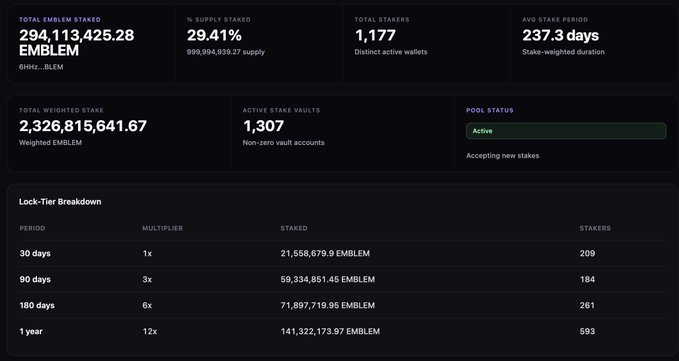
Task: Click the TOTAL WEIGHTED STAKE label
Action: point(61,110)
